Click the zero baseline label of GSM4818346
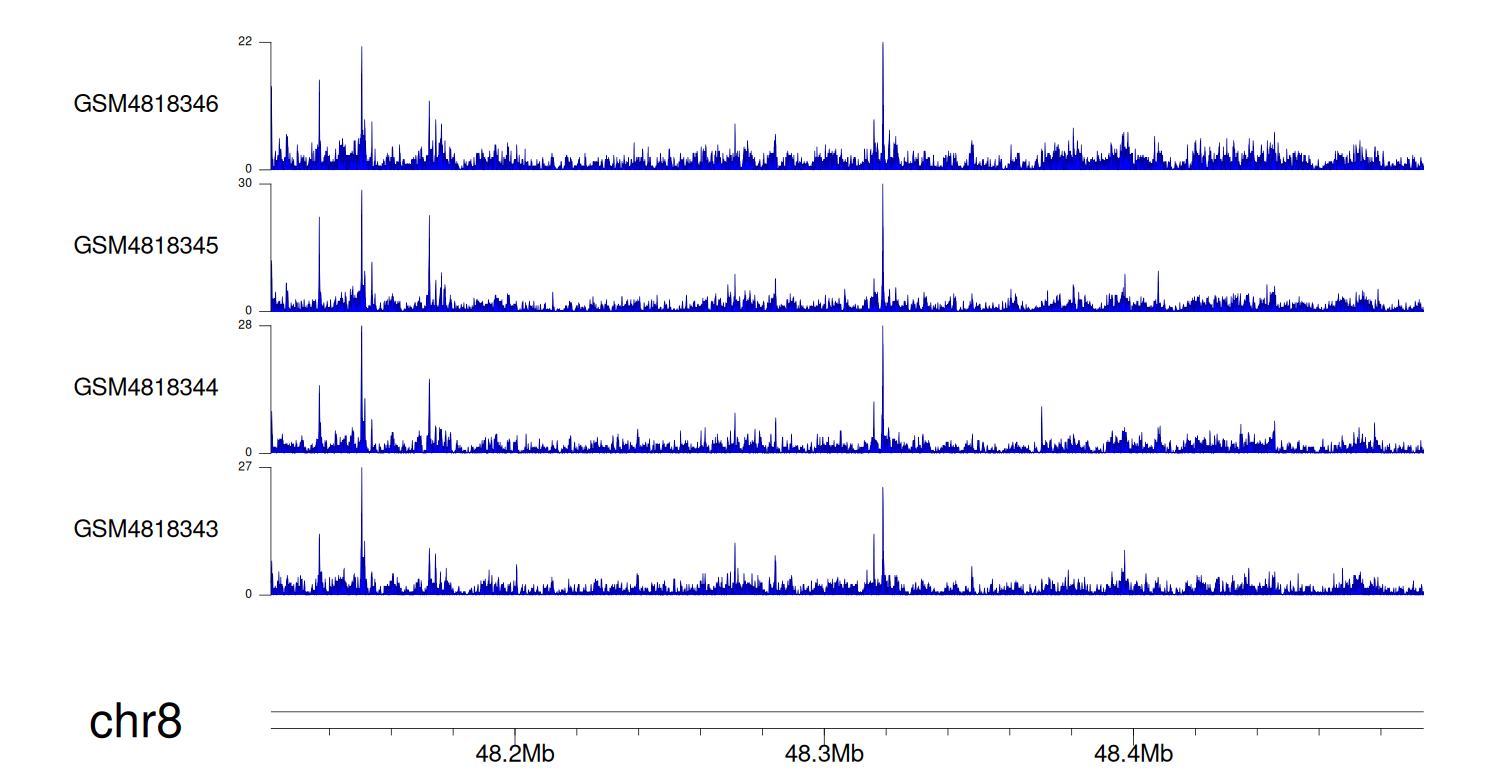Image resolution: width=1500 pixels, height=780 pixels. pyautogui.click(x=249, y=169)
